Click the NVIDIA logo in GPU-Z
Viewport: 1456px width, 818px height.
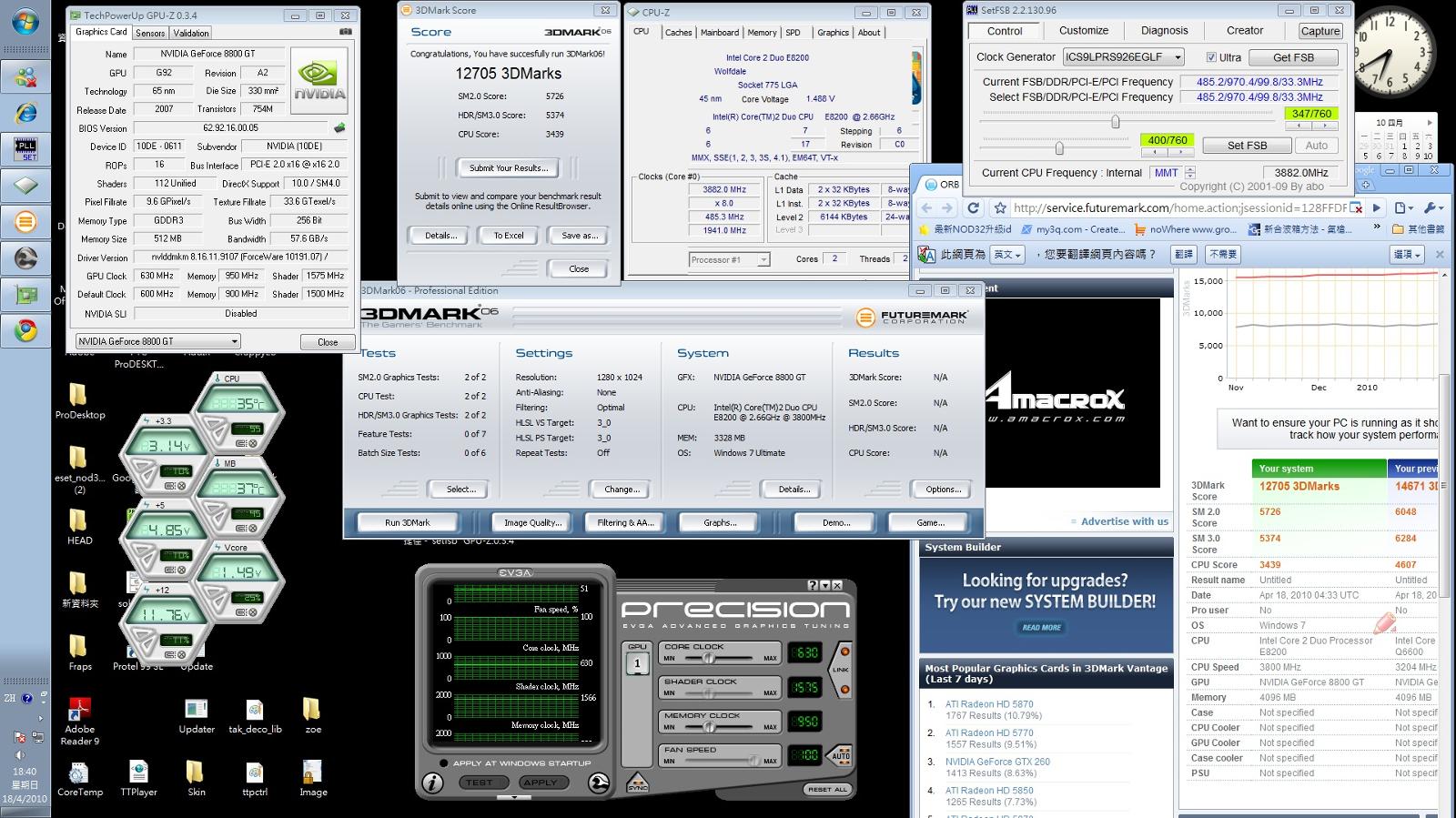(x=319, y=81)
